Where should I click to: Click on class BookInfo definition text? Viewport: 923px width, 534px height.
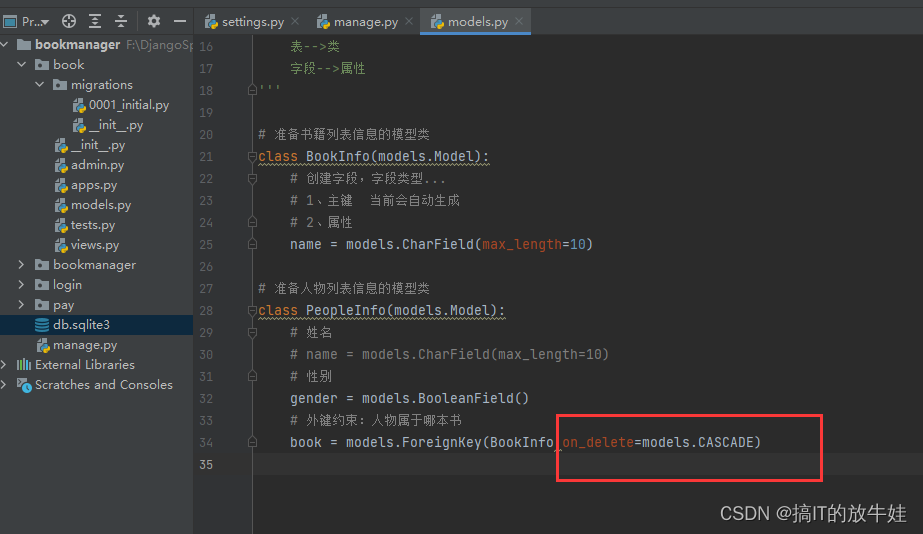374,157
